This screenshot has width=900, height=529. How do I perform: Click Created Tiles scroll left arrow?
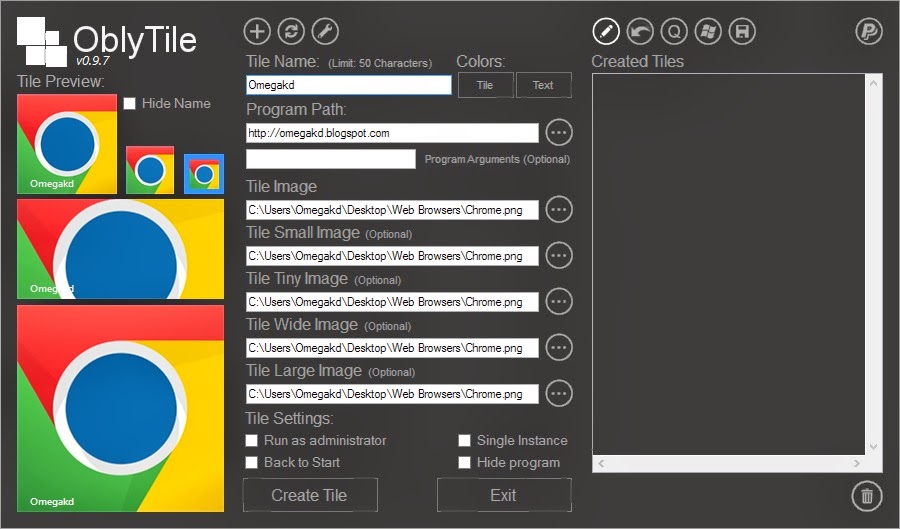[x=601, y=464]
